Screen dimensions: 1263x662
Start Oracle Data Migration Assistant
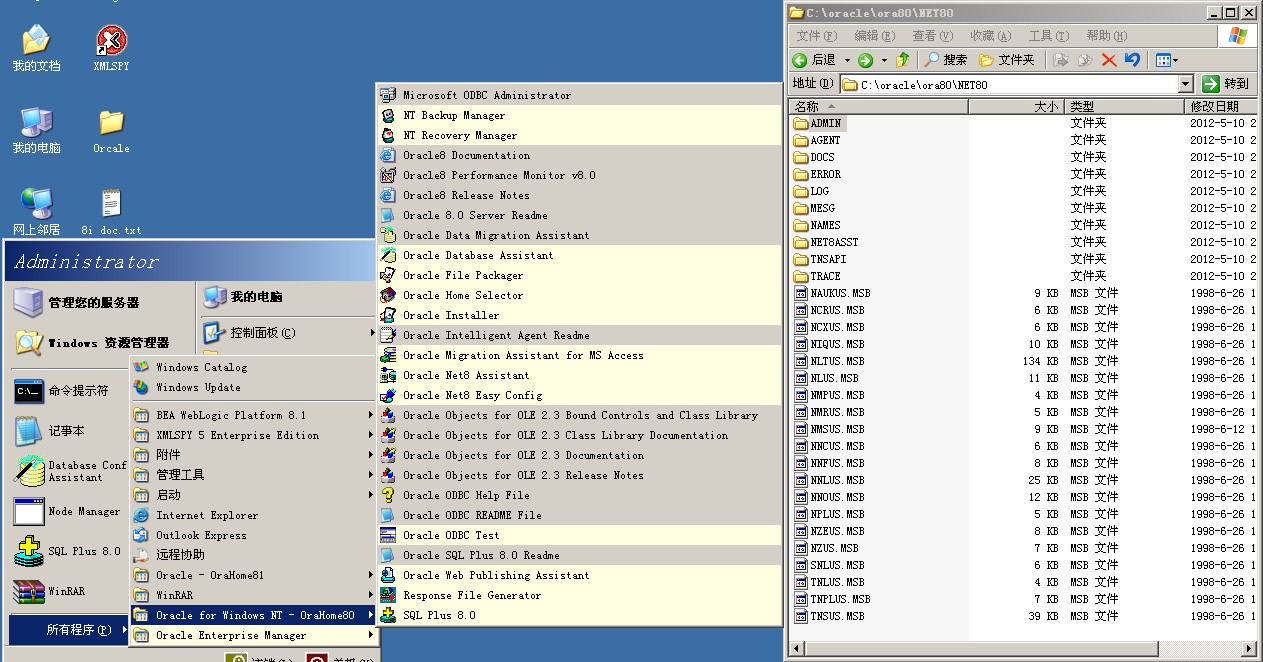coord(579,235)
